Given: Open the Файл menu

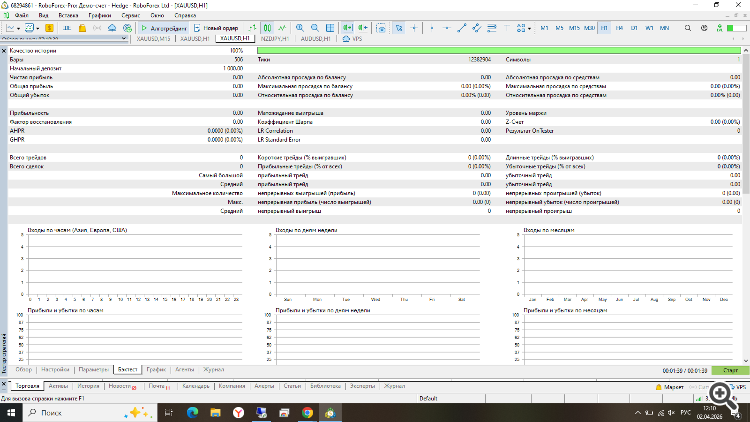Looking at the screenshot, I should [22, 15].
